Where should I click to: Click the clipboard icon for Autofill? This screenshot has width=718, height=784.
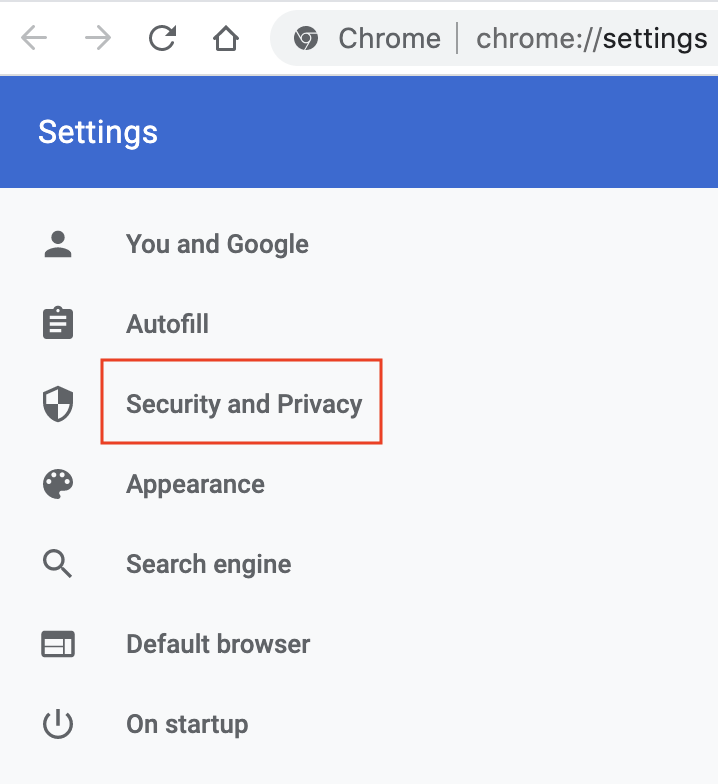pos(58,325)
